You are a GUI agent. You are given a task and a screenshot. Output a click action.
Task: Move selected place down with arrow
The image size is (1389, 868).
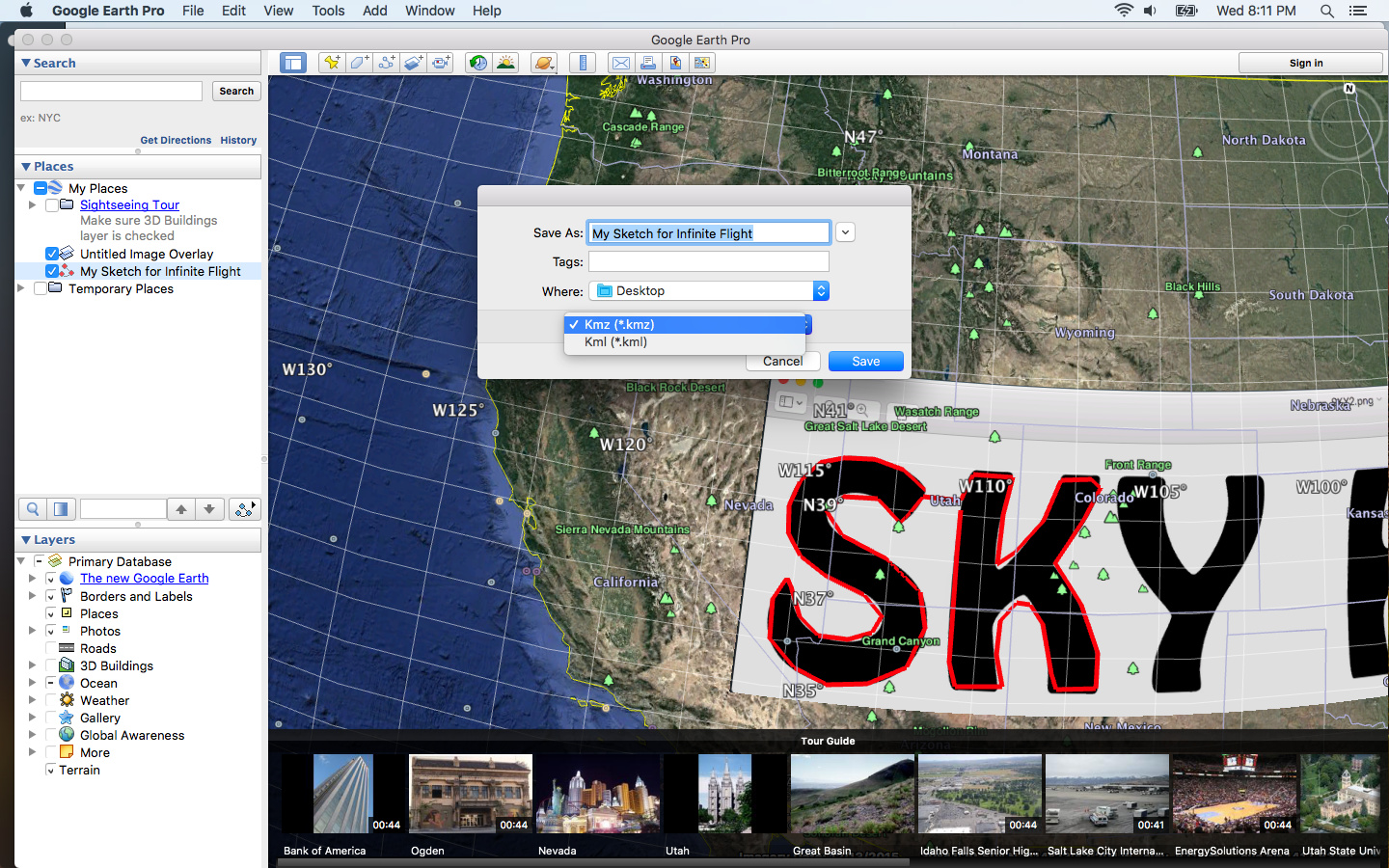click(209, 509)
